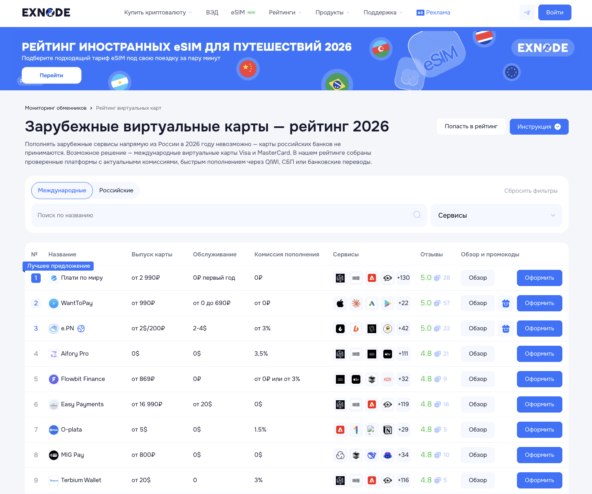This screenshot has width=592, height=494.
Task: Click the Комиссия пополнения column header
Action: coord(287,255)
